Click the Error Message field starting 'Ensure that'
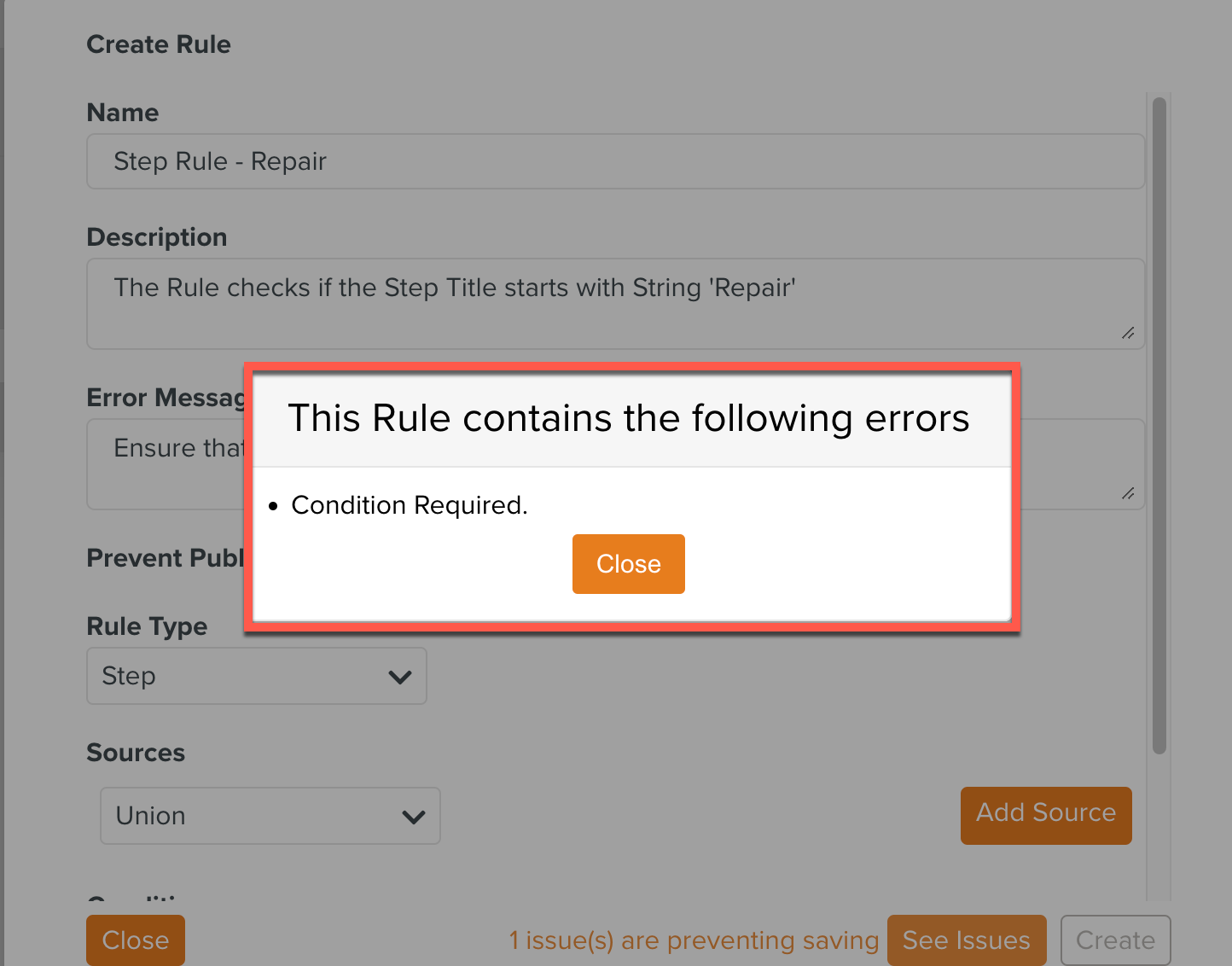 (171, 463)
